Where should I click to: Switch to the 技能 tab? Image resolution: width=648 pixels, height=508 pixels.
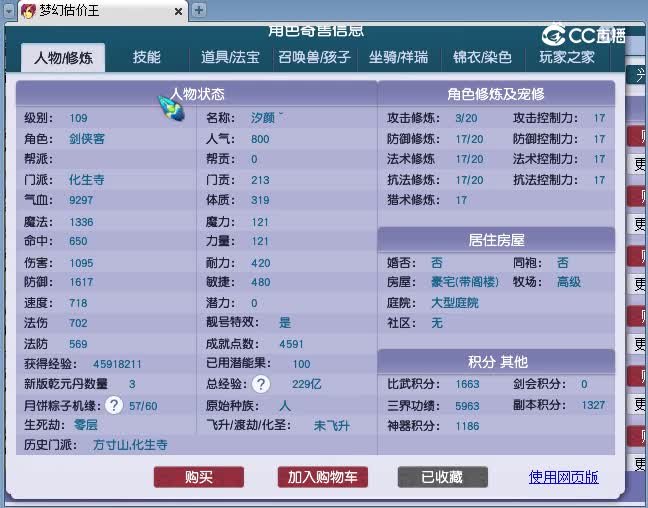[x=146, y=57]
